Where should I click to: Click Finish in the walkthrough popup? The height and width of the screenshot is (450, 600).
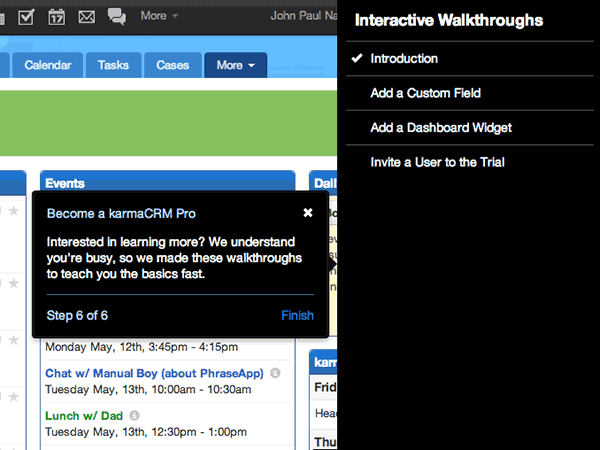pyautogui.click(x=297, y=315)
